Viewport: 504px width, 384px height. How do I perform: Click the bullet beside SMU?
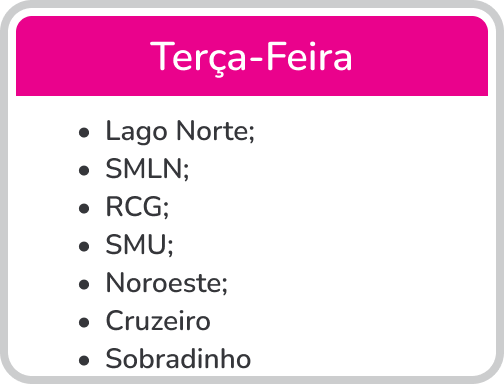[x=84, y=247]
